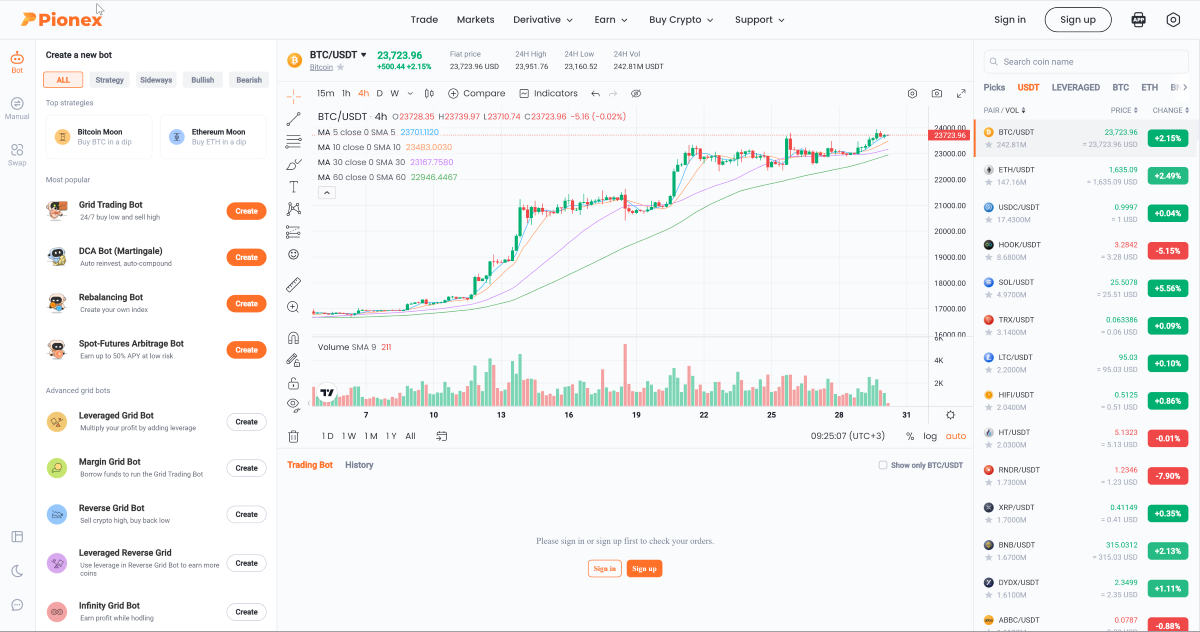Select the crosshair cursor tool

(293, 96)
